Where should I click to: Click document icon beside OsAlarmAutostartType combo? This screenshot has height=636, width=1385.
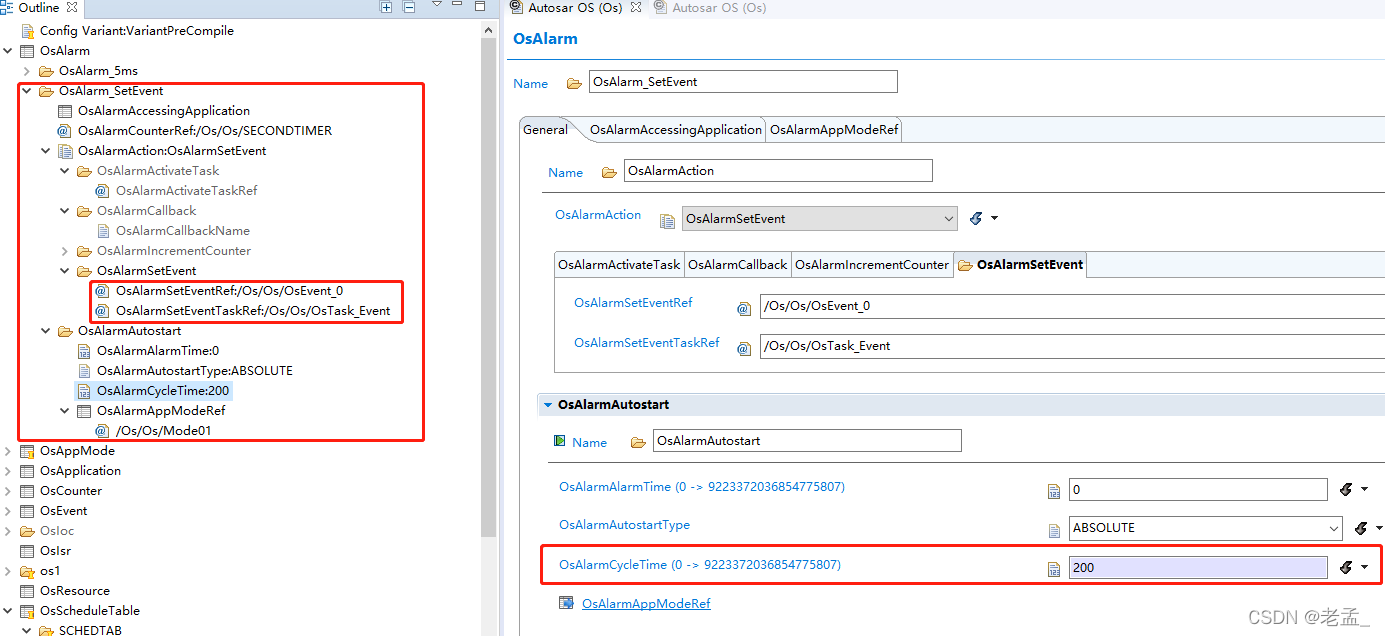point(1053,530)
